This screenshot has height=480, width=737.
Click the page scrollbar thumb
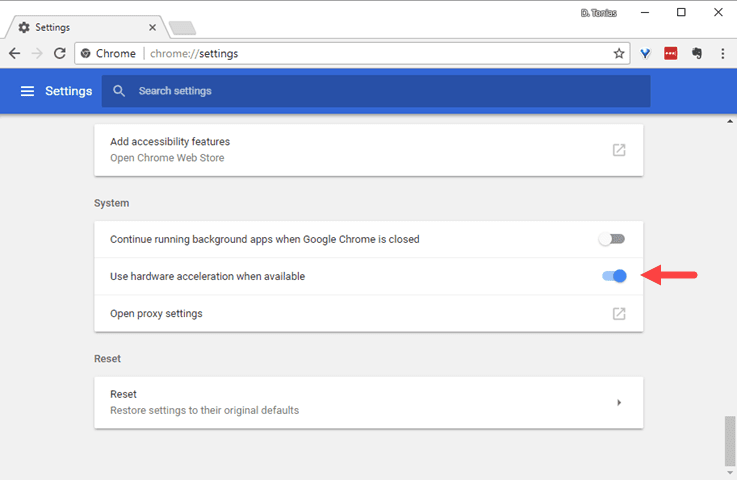(729, 441)
